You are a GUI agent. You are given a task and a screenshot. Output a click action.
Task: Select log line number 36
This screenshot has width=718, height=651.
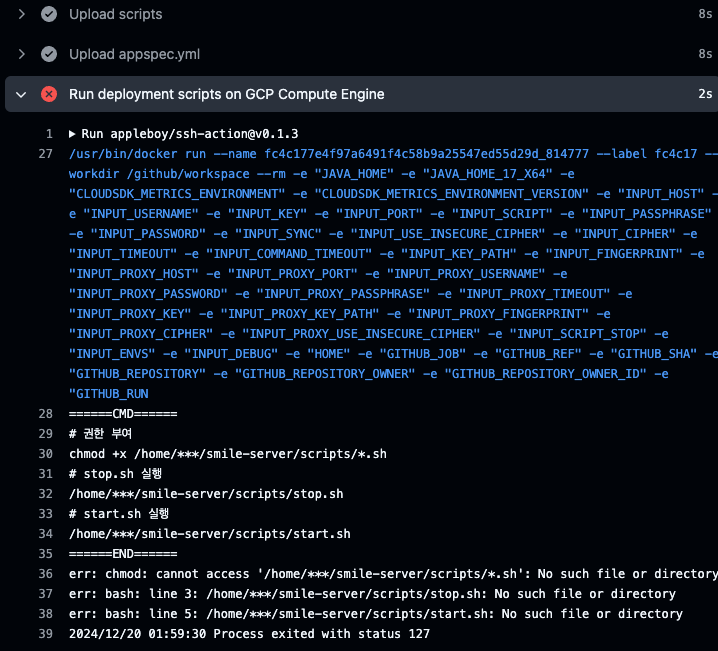46,574
